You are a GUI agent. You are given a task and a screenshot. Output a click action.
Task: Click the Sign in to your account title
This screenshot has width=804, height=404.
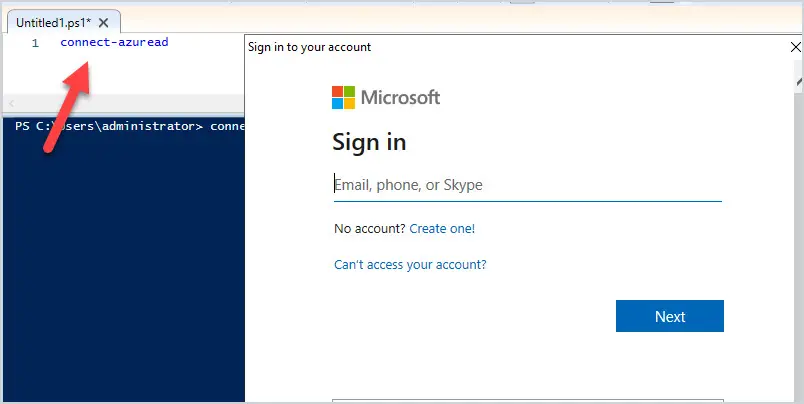310,47
